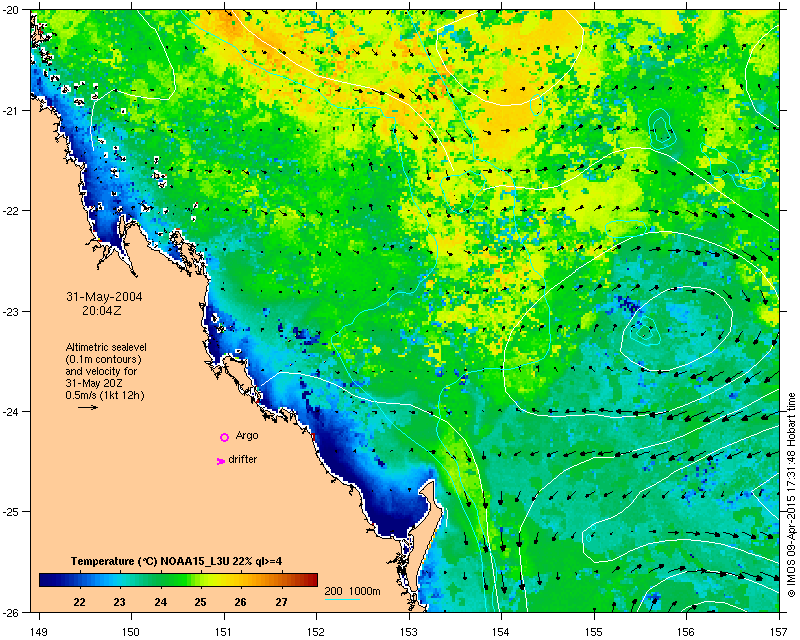Click the longitude axis label 153

409,632
